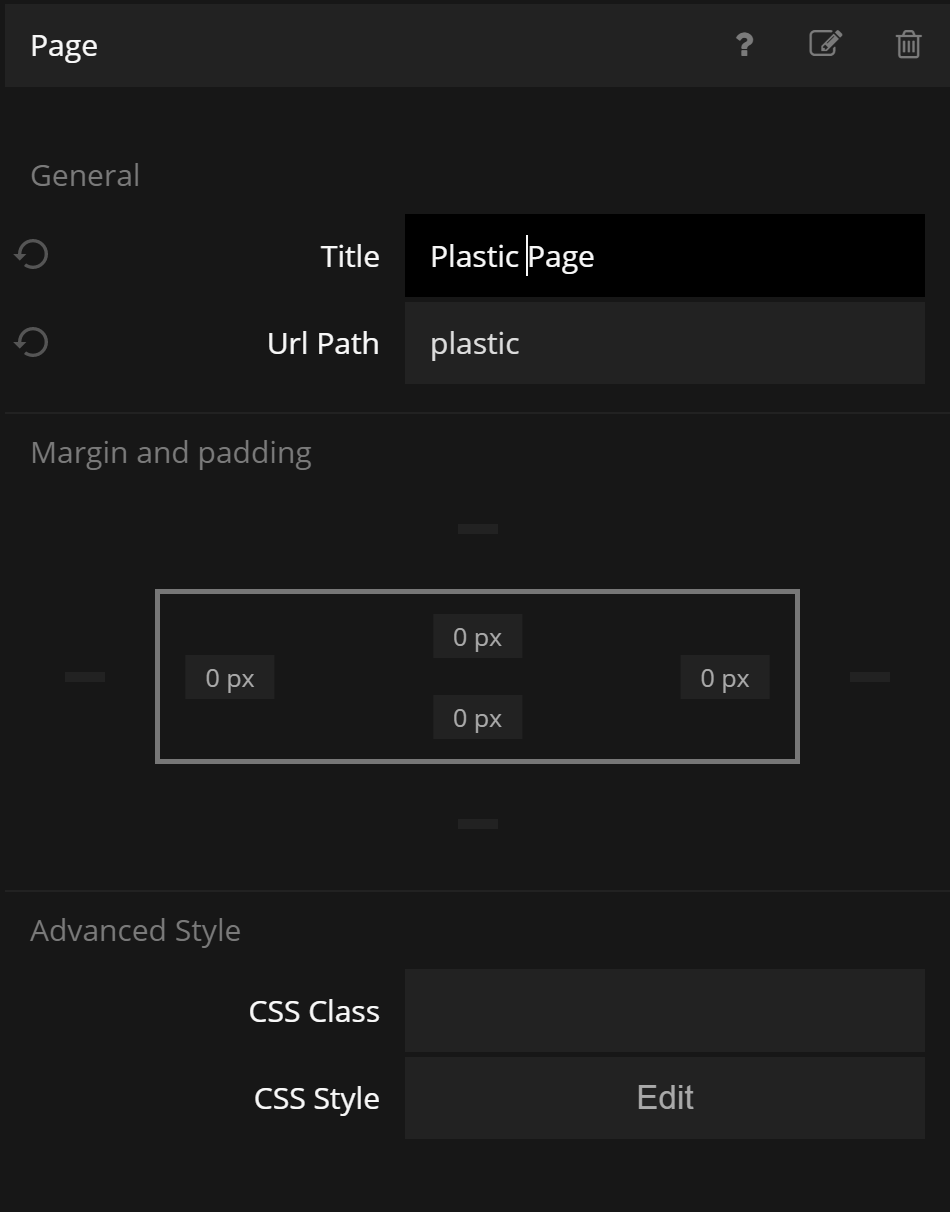Click the CSS Class input field
Viewport: 950px width, 1212px height.
(664, 1011)
